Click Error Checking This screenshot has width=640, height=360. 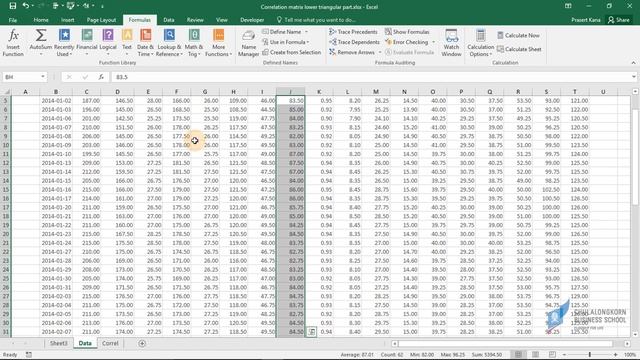coord(406,42)
